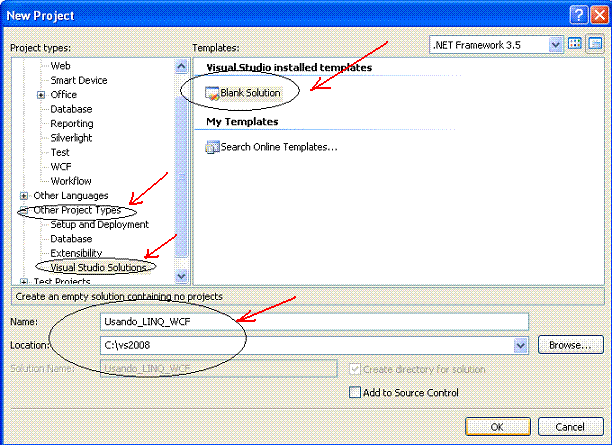Click the dialog Help question mark button
This screenshot has height=445, width=612.
[577, 14]
